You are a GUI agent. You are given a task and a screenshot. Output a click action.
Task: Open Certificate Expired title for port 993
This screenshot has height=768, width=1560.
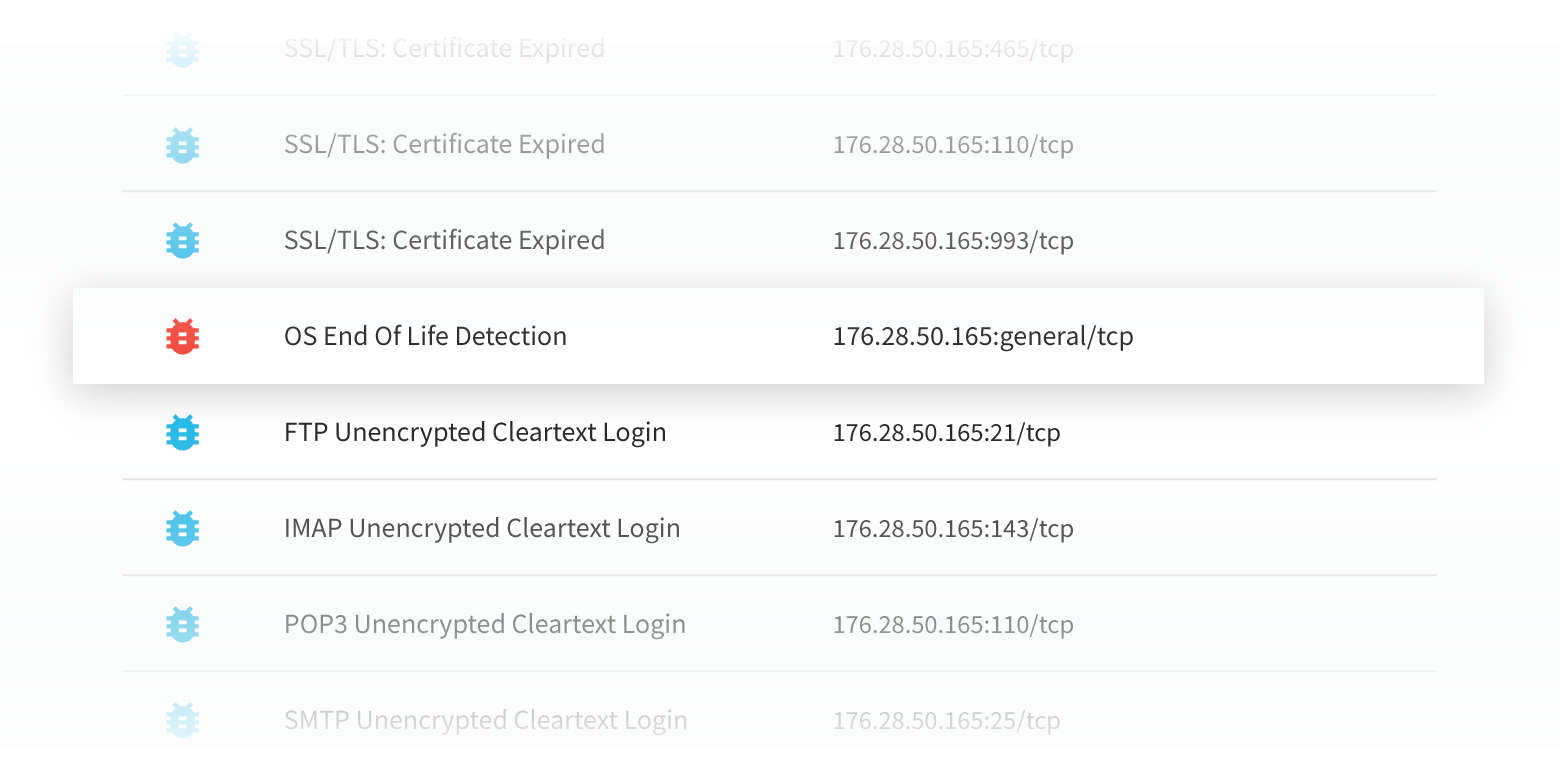(444, 240)
